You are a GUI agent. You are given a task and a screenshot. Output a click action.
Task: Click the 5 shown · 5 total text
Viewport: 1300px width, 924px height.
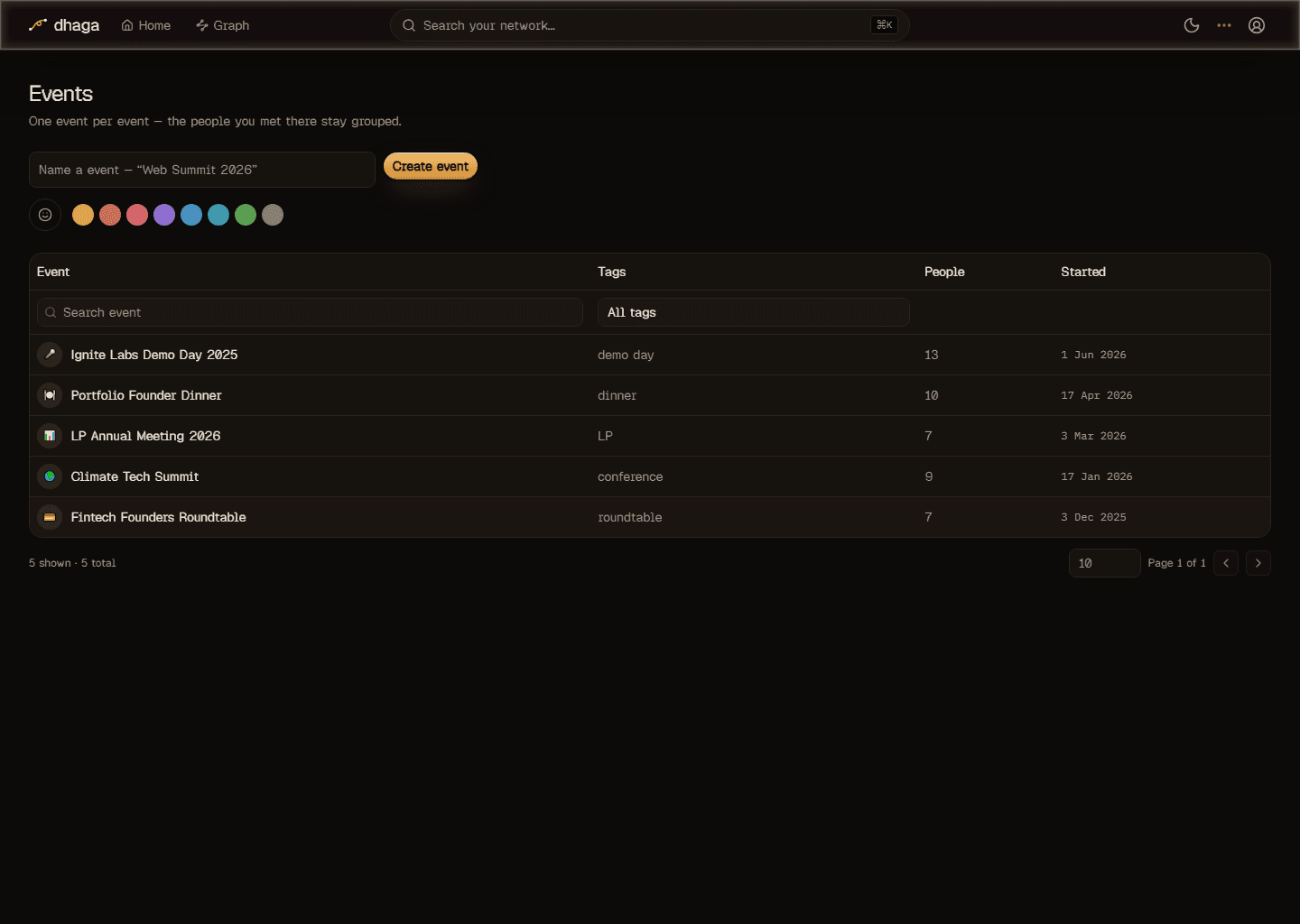click(72, 563)
